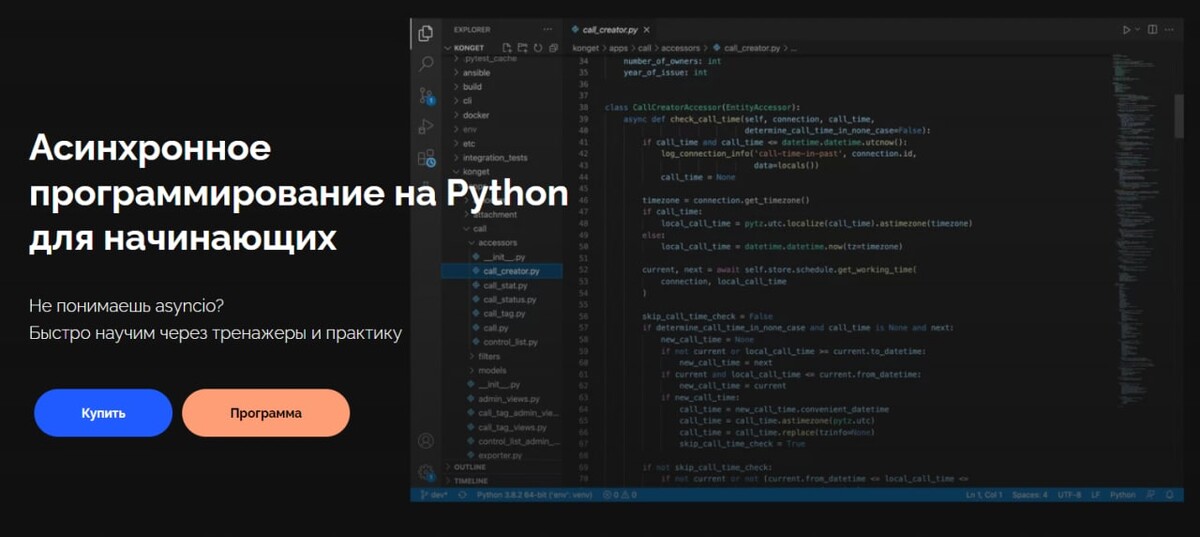Click the notifications bell in status bar
The height and width of the screenshot is (537, 1200).
1168,495
